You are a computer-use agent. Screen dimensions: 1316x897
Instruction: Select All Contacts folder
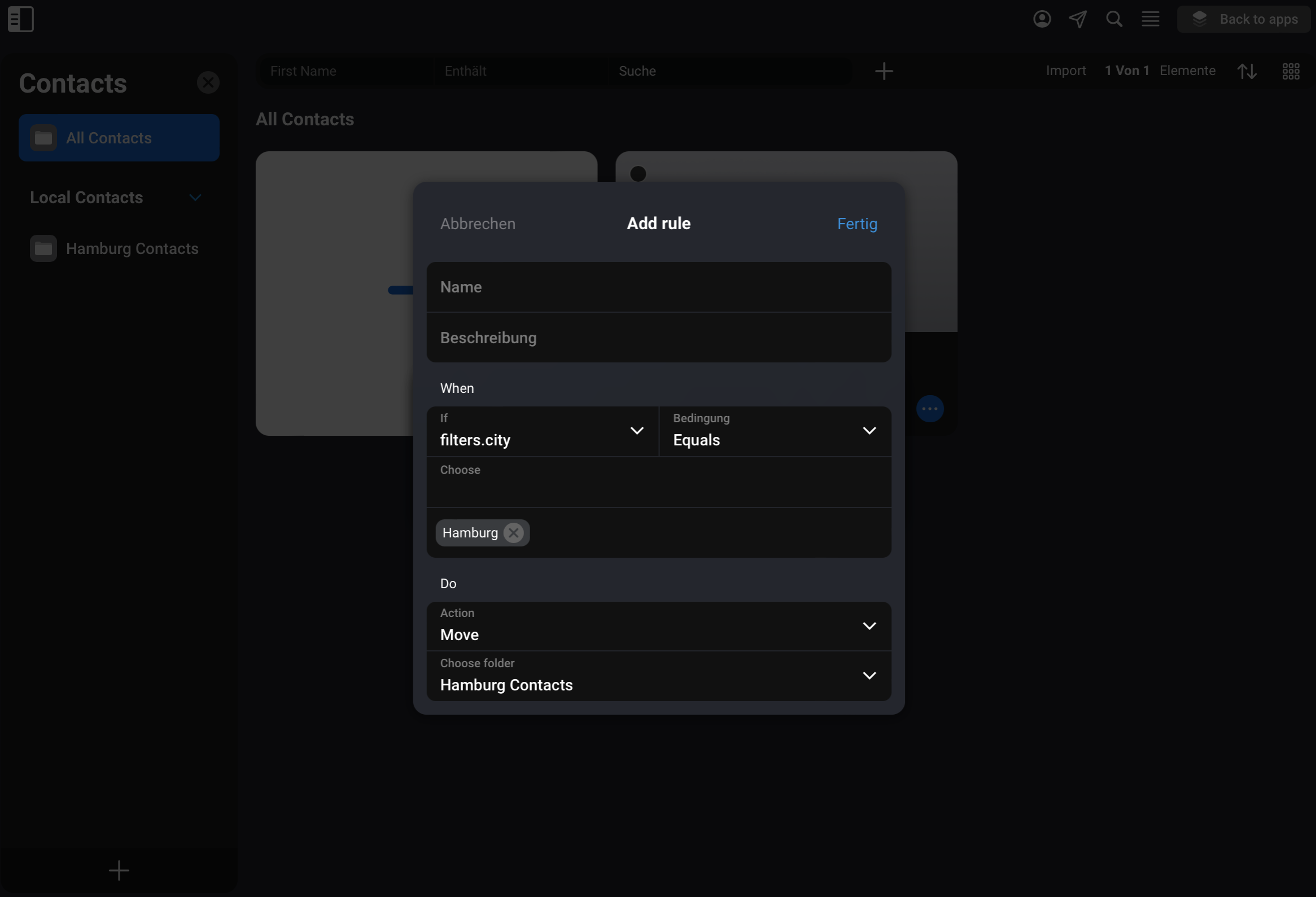point(119,138)
